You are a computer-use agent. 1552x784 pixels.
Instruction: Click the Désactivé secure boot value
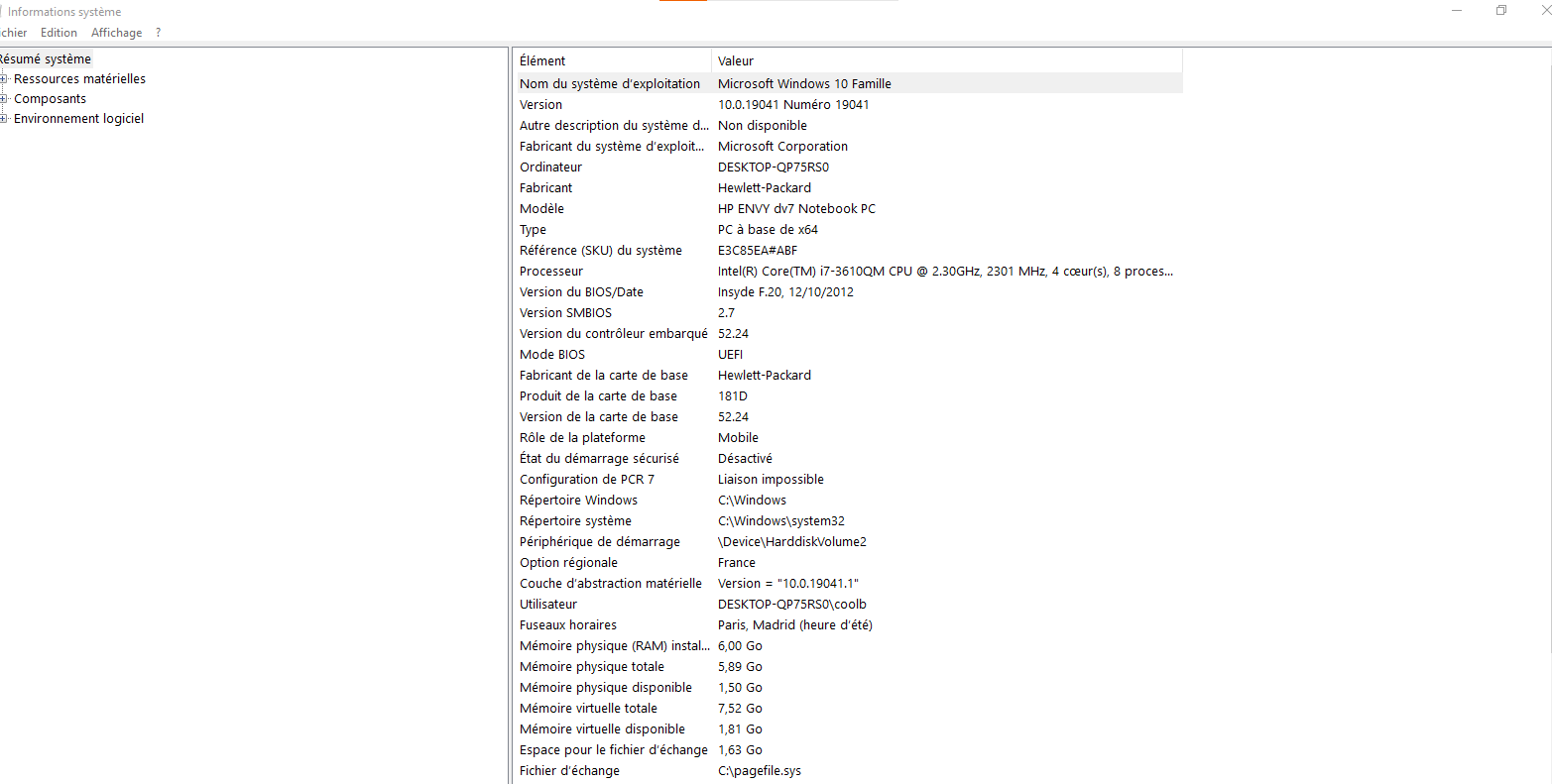pos(745,459)
